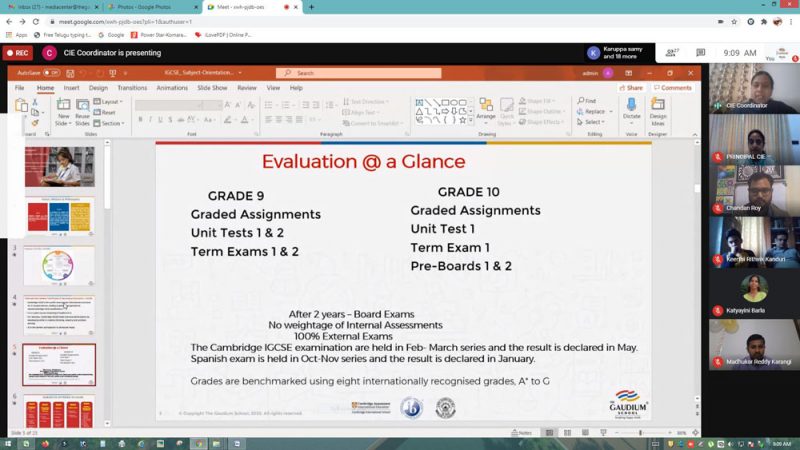800x450 pixels.
Task: Switch to the Design ribbon tab
Action: click(98, 88)
